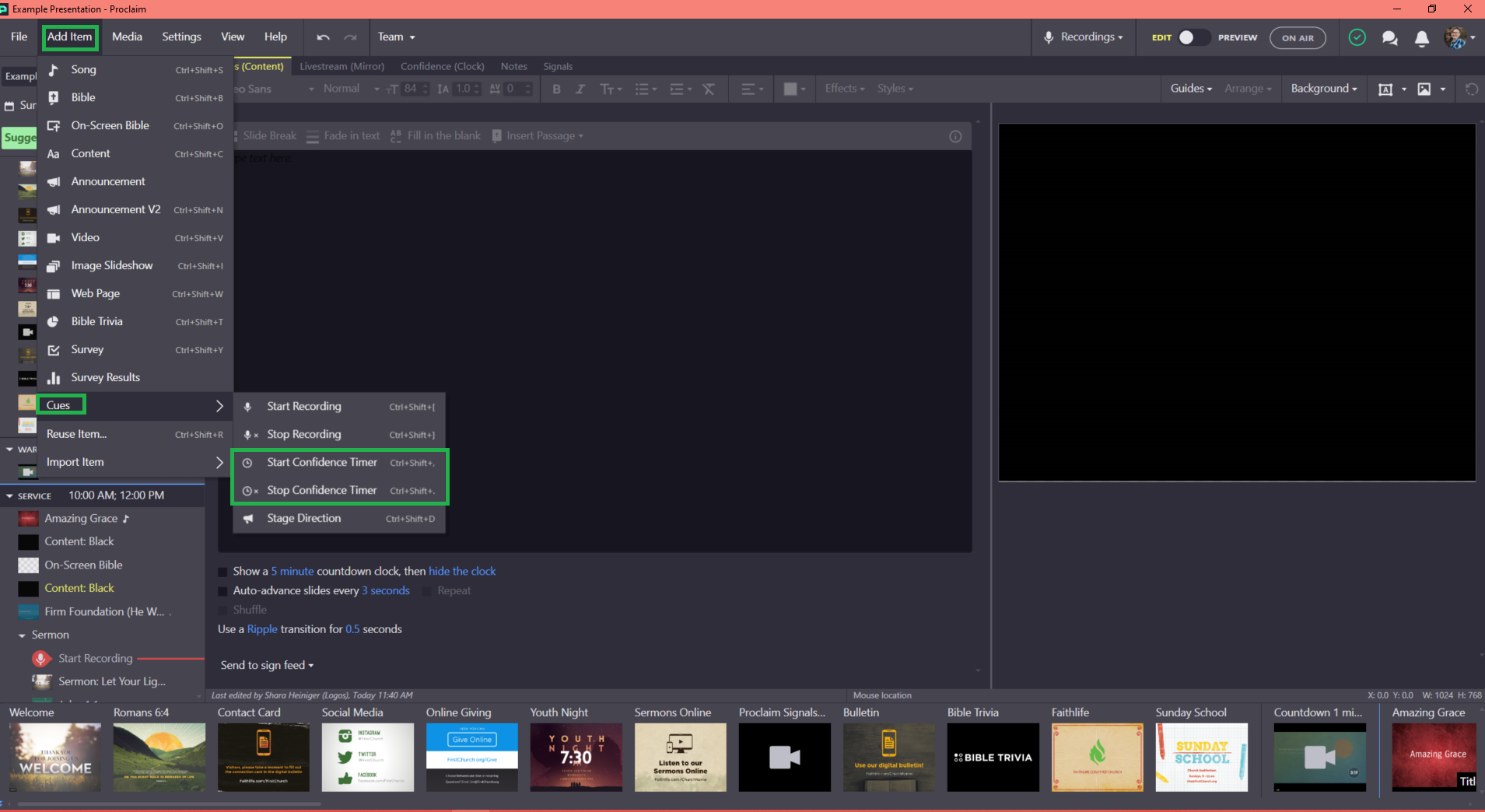This screenshot has width=1485, height=812.
Task: Select the Sunday School thumbnail
Action: (x=1201, y=757)
